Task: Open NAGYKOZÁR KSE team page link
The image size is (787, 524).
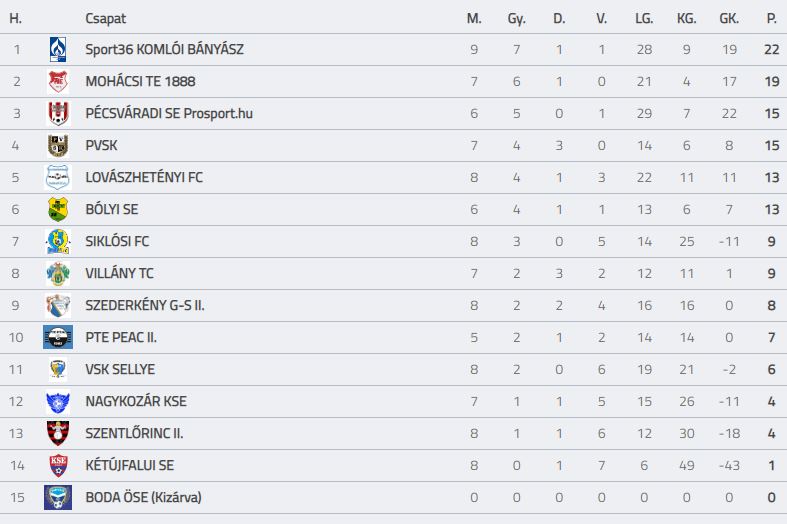Action: pyautogui.click(x=136, y=402)
